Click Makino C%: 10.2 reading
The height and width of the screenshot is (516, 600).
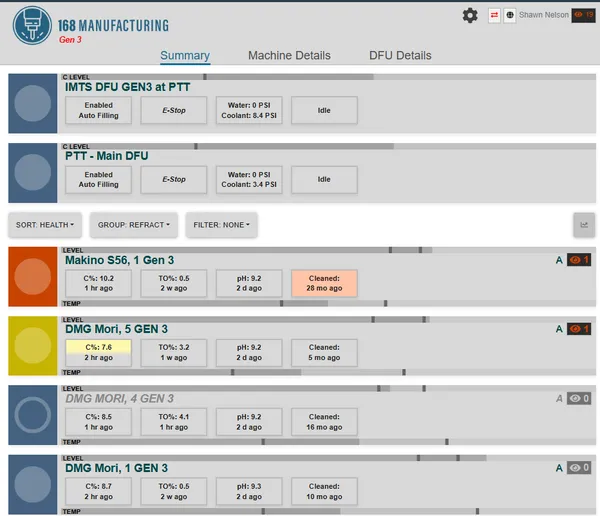(x=98, y=283)
